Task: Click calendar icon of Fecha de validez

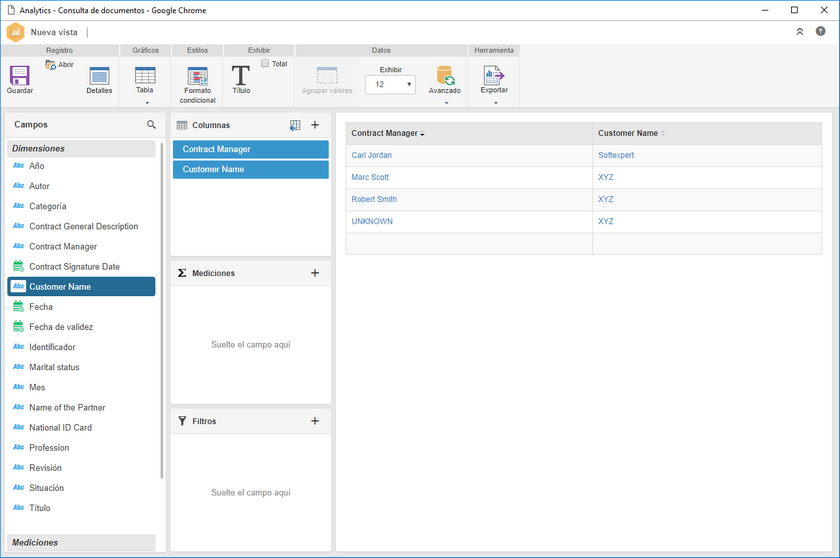Action: pos(18,326)
